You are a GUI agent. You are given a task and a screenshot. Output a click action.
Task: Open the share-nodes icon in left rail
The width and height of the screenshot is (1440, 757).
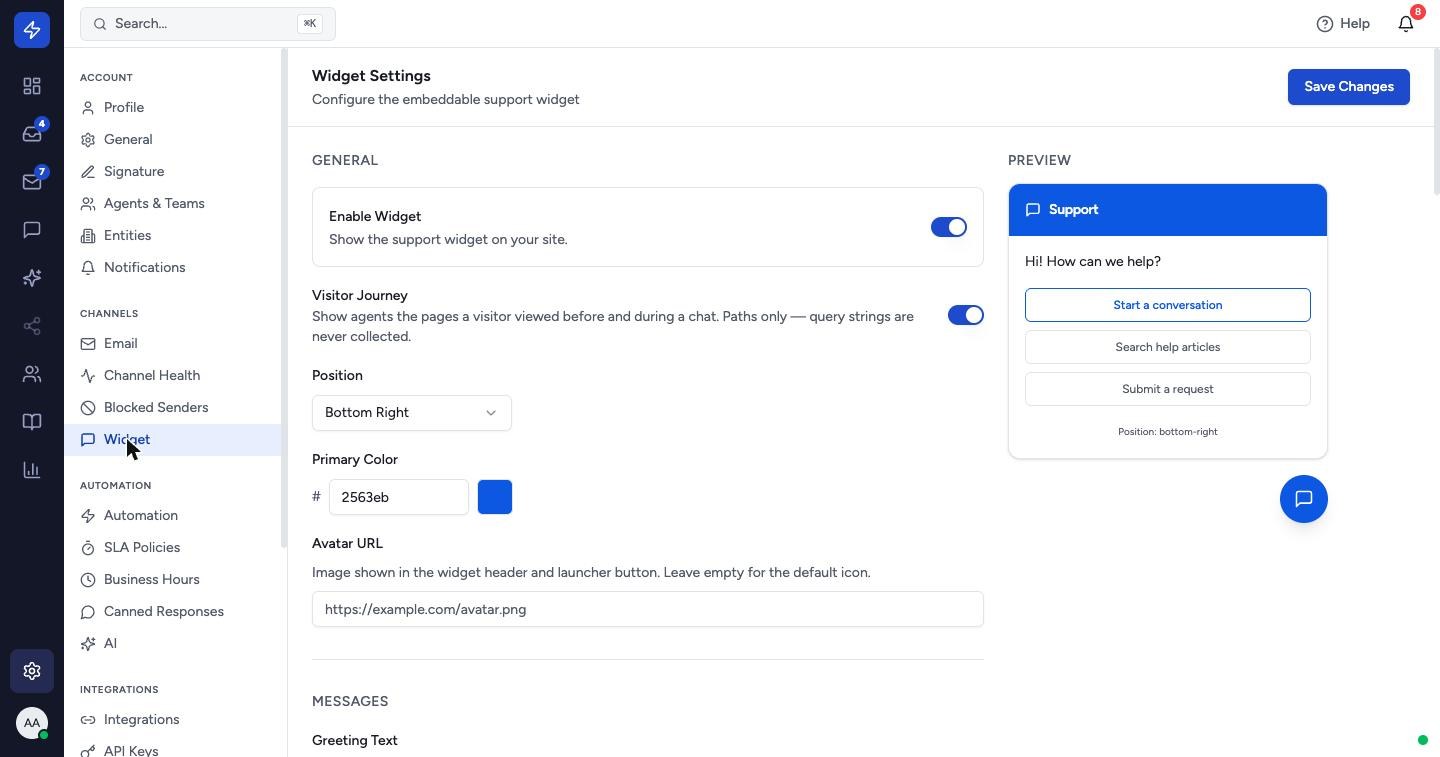(x=32, y=326)
